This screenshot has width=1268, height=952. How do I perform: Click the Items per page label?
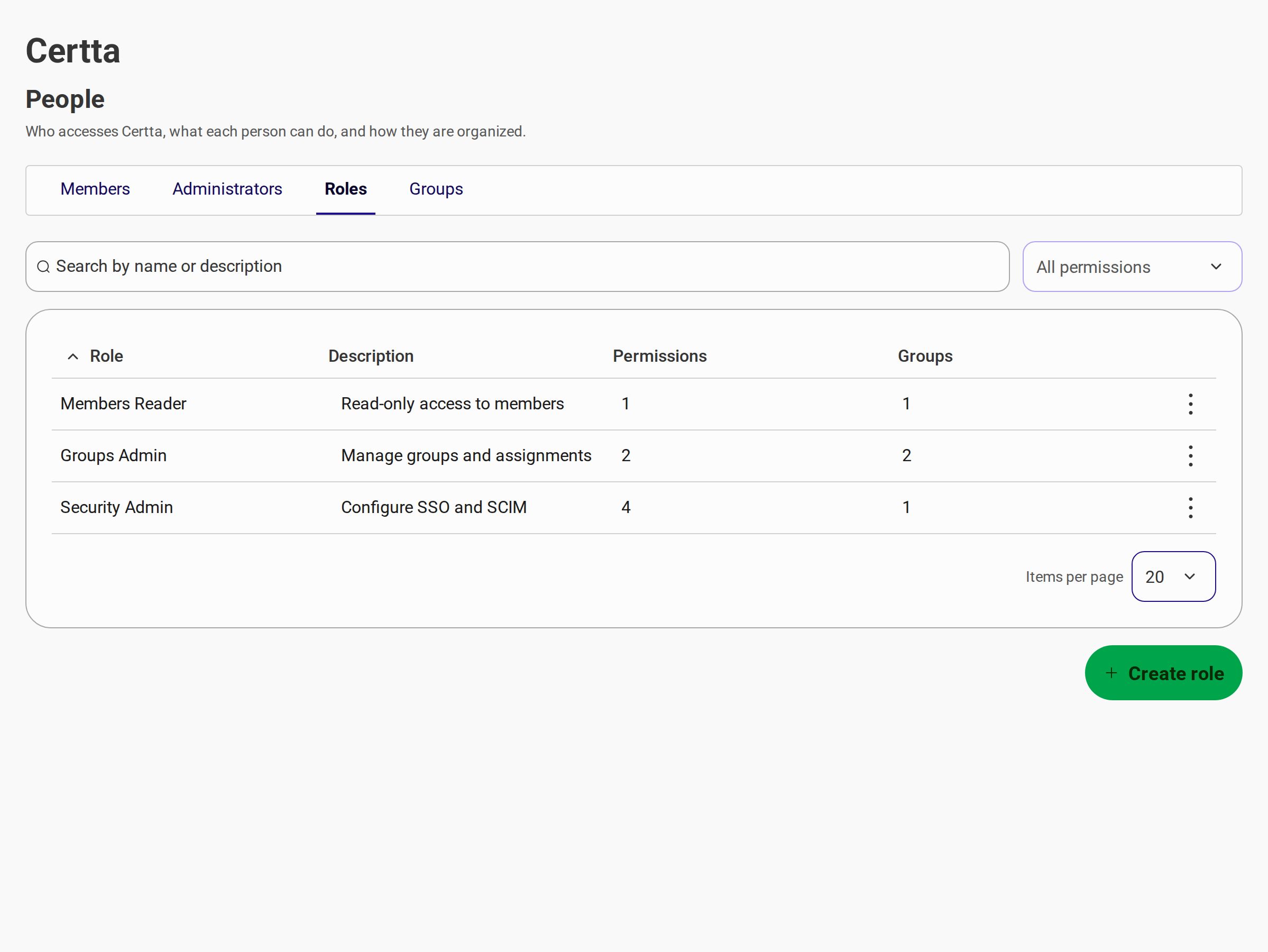coord(1074,577)
